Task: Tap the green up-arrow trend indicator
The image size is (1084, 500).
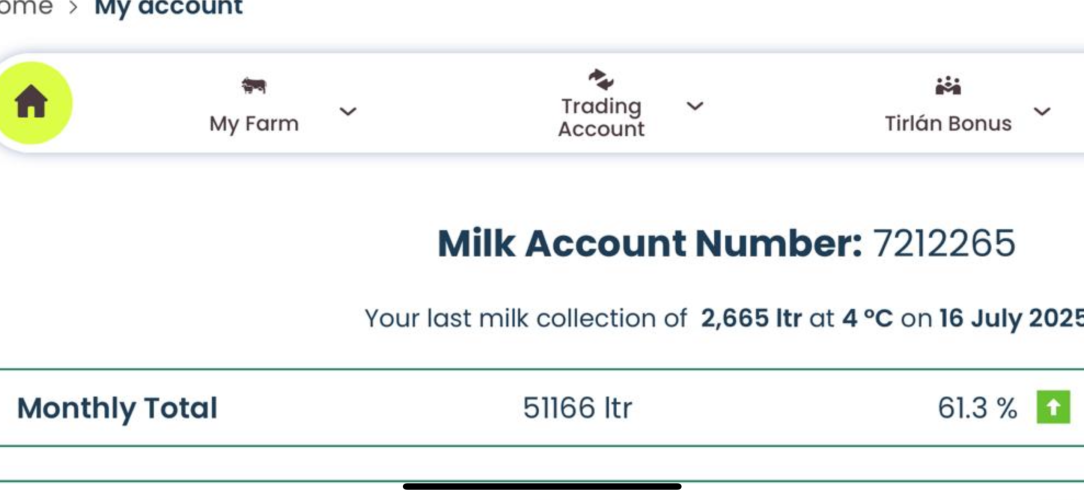Action: click(x=1054, y=407)
